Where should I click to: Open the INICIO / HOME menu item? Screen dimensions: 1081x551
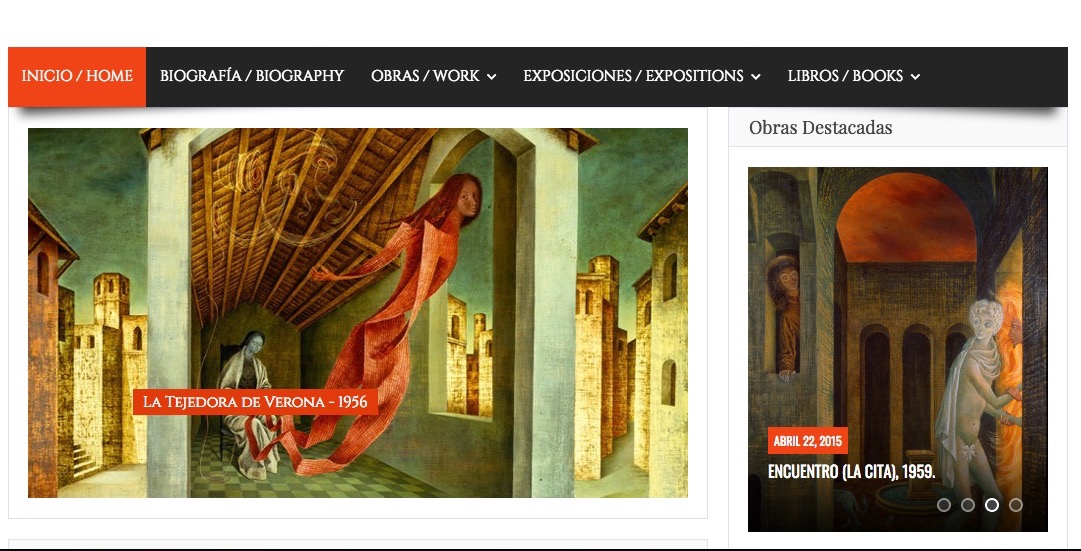click(77, 77)
